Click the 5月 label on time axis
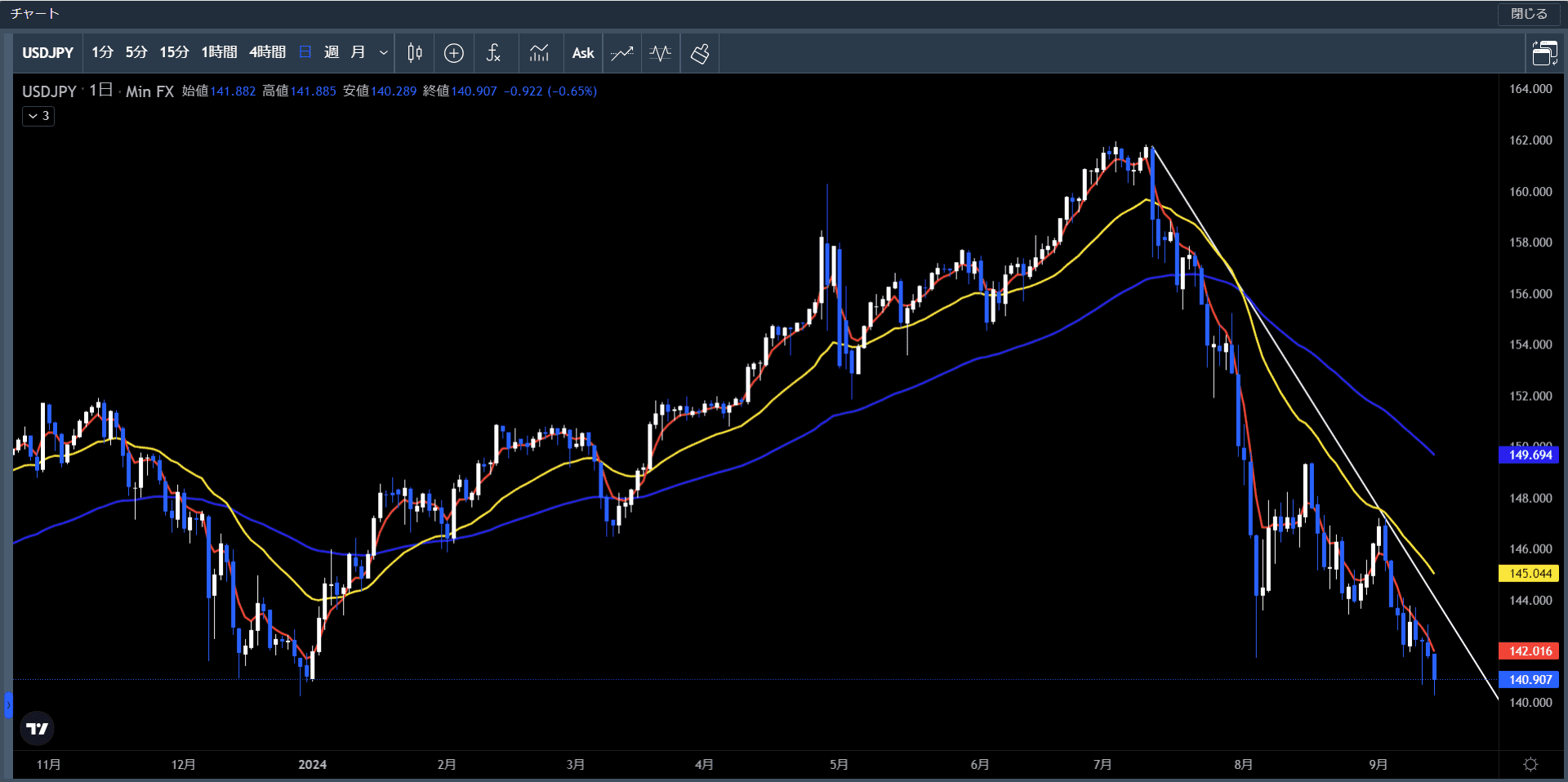The height and width of the screenshot is (782, 1568). 839,765
